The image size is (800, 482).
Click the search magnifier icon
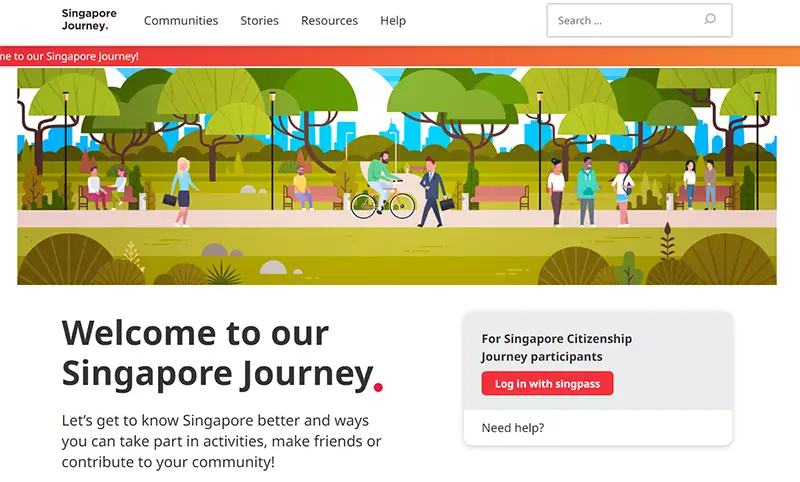coord(710,19)
